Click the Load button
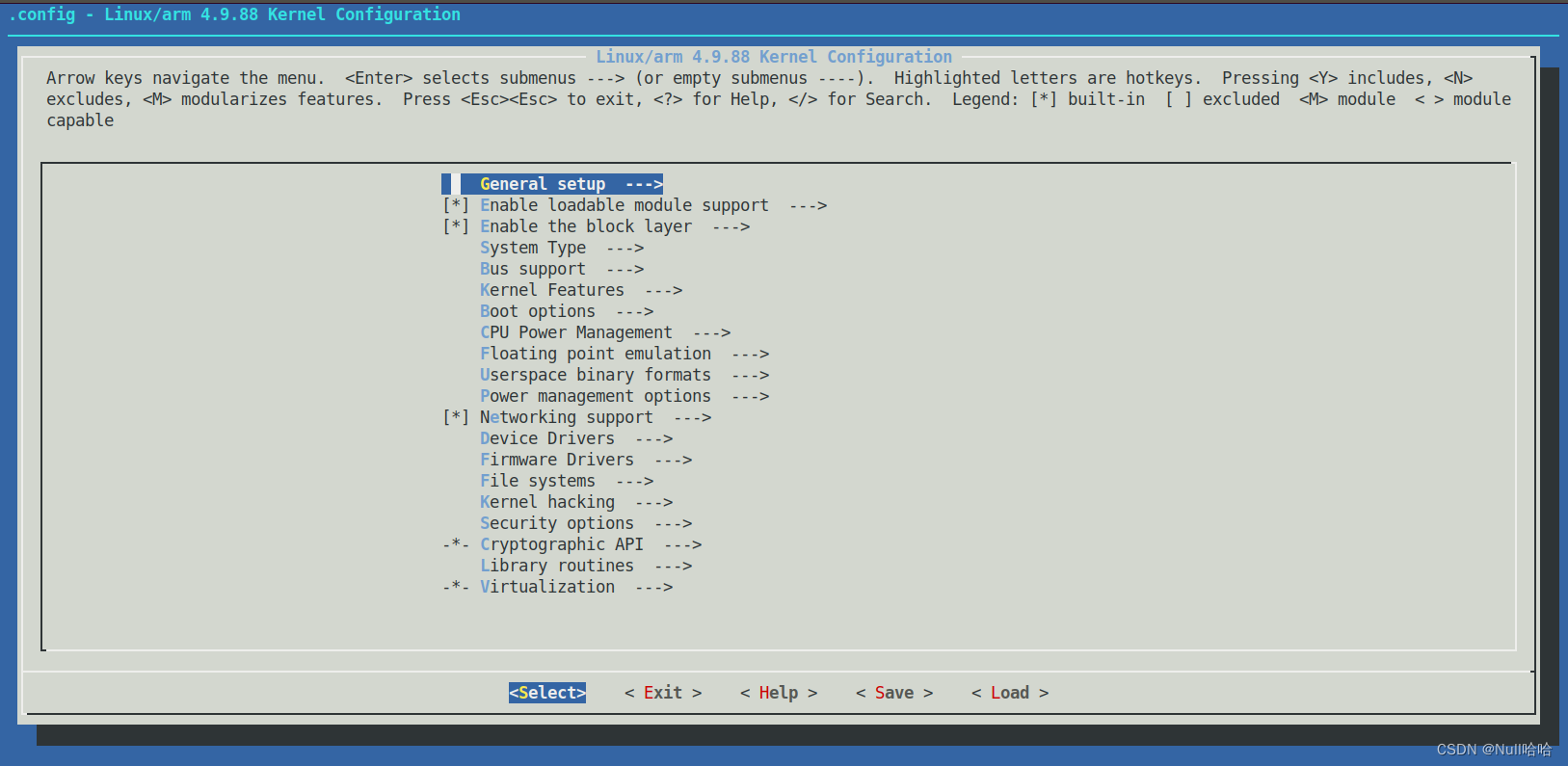Image resolution: width=1568 pixels, height=766 pixels. 1010,693
